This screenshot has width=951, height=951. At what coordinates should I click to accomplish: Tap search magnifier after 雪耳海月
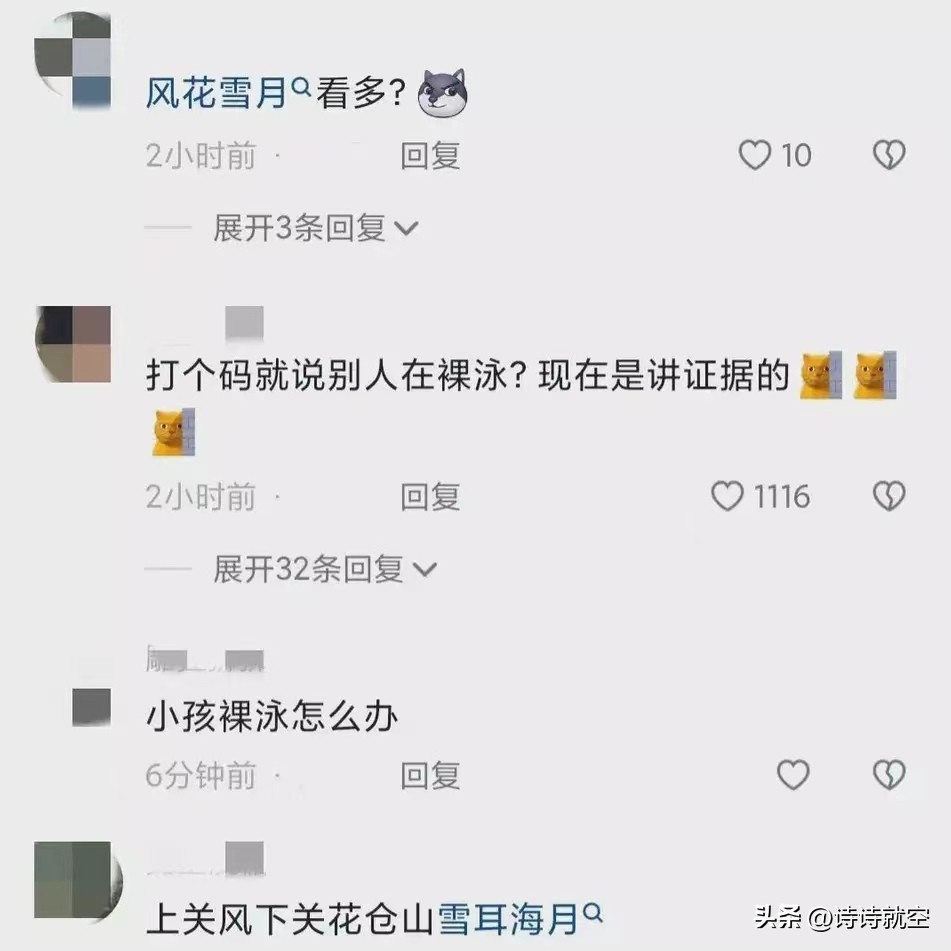593,912
